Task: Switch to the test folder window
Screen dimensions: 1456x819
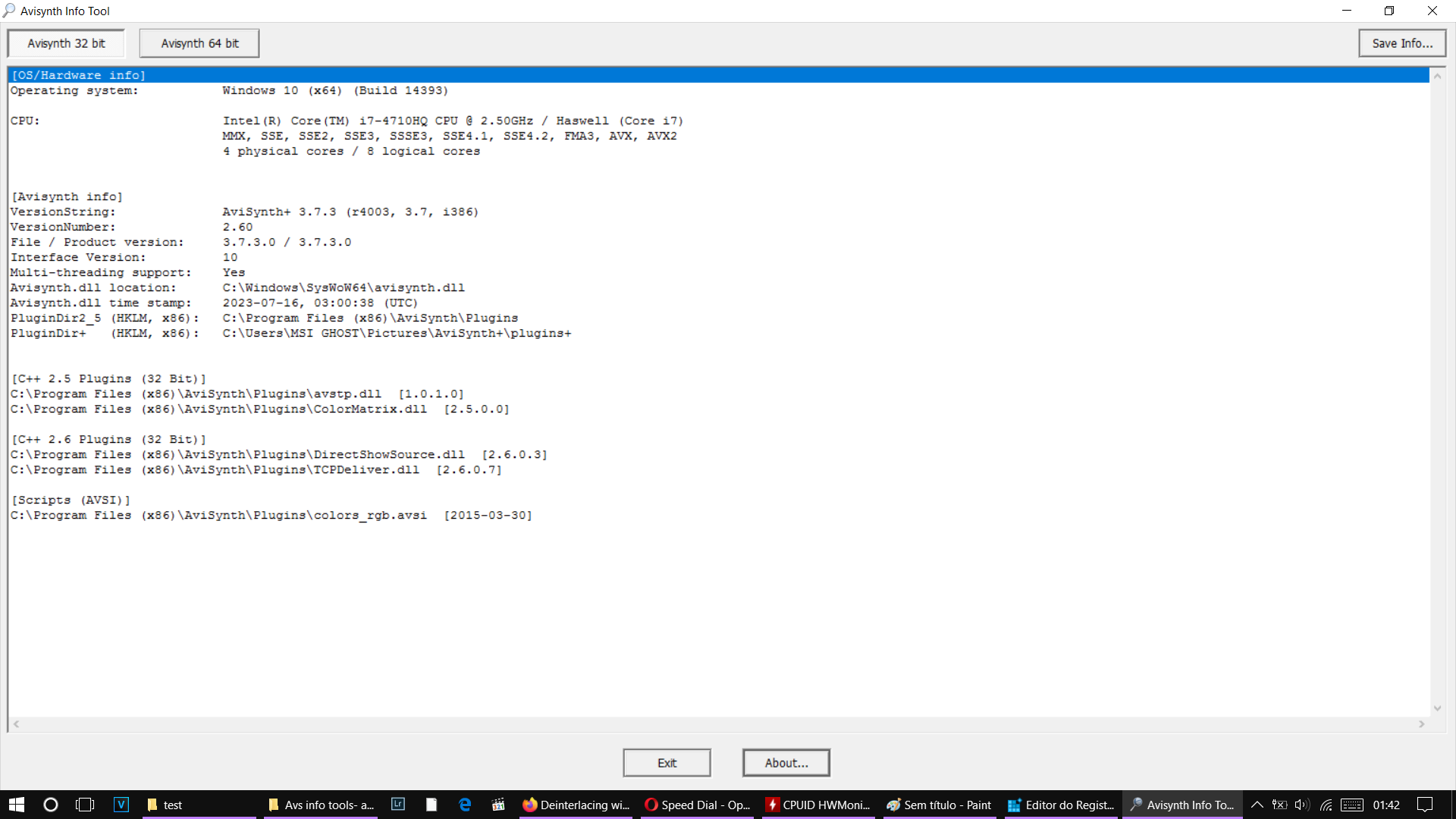Action: pyautogui.click(x=199, y=805)
